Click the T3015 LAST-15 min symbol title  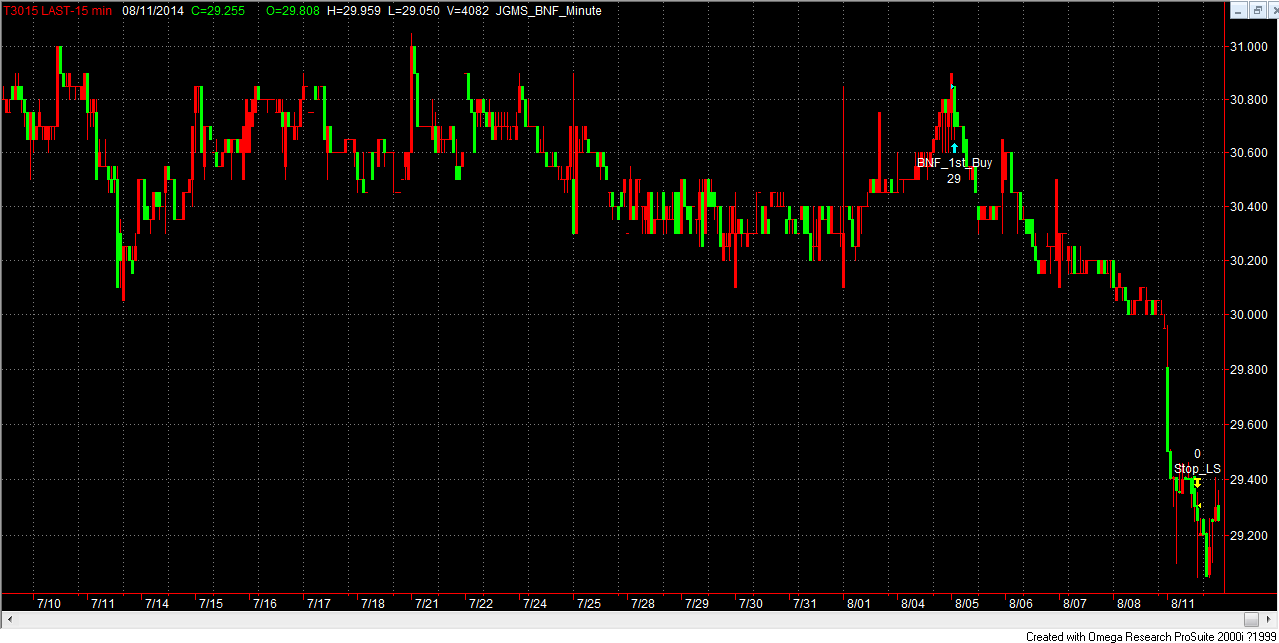tap(58, 10)
